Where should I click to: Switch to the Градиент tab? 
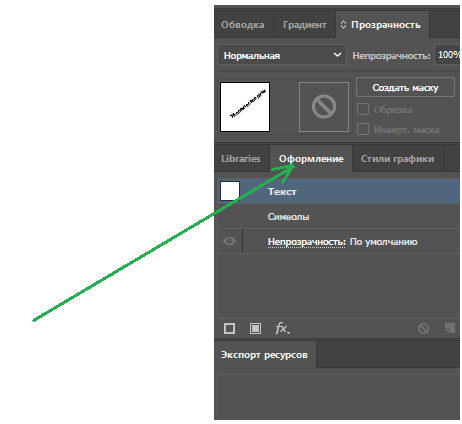click(304, 25)
